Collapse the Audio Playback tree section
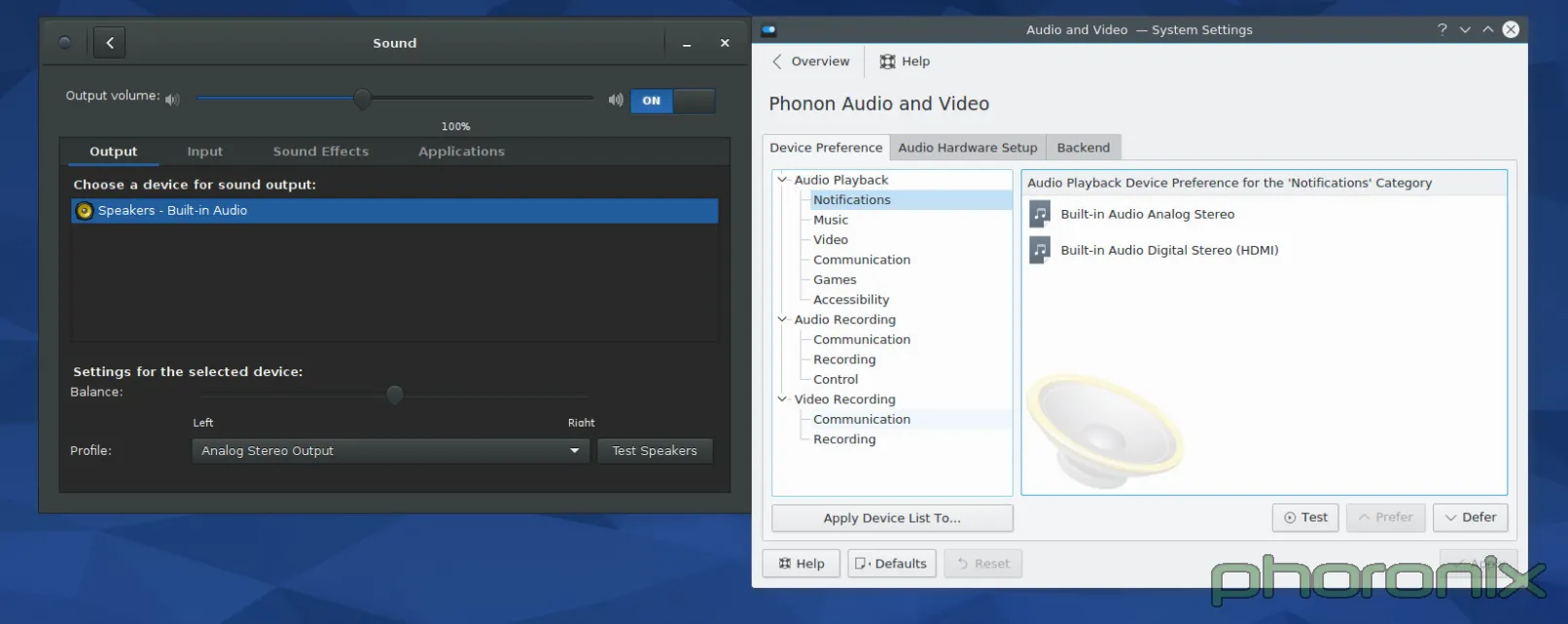This screenshot has width=1568, height=624. coord(782,180)
